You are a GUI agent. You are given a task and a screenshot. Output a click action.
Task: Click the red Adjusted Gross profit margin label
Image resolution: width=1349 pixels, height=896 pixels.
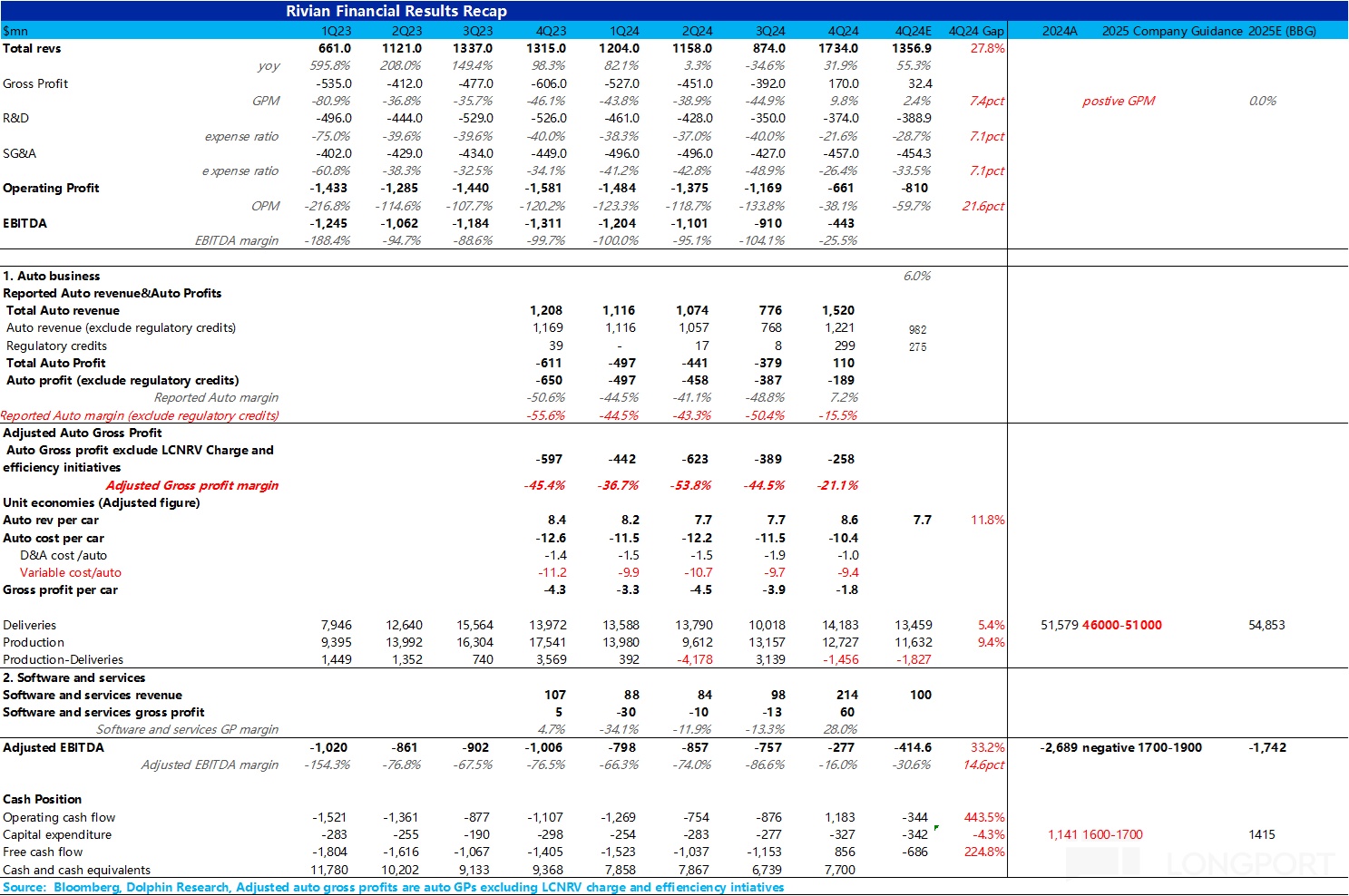pyautogui.click(x=192, y=485)
